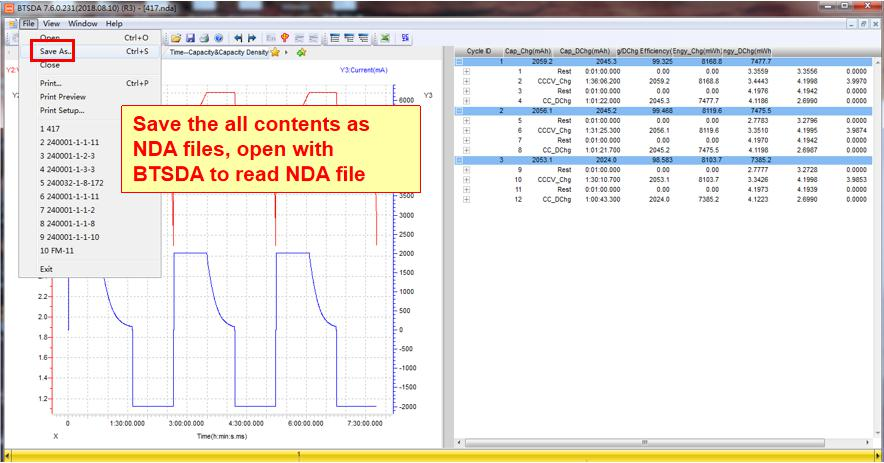Image resolution: width=884 pixels, height=463 pixels.
Task: Click the Cap_Chg(mAh) column header
Action: pyautogui.click(x=528, y=51)
